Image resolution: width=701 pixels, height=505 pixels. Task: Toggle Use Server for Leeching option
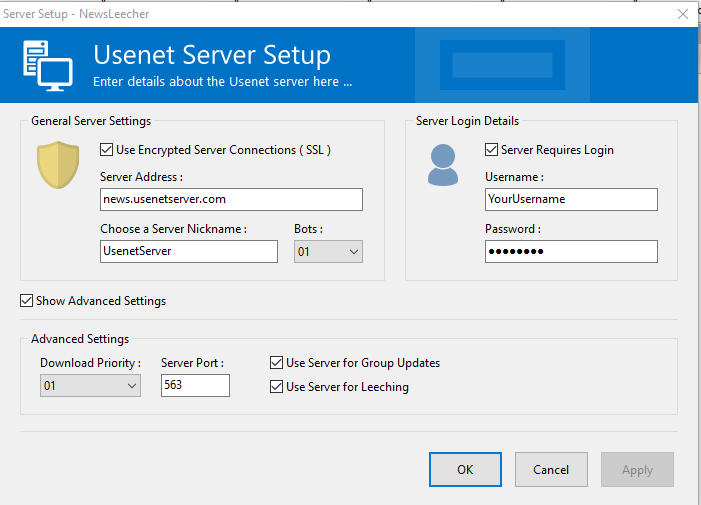click(277, 387)
